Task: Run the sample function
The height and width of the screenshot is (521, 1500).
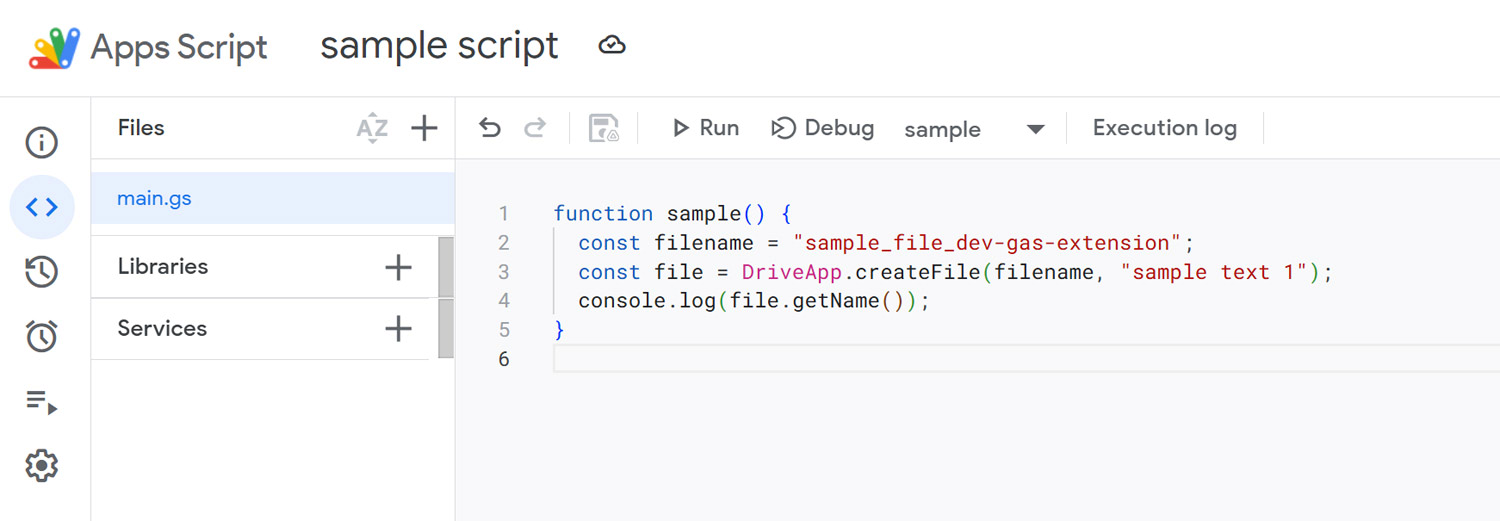Action: pos(705,128)
